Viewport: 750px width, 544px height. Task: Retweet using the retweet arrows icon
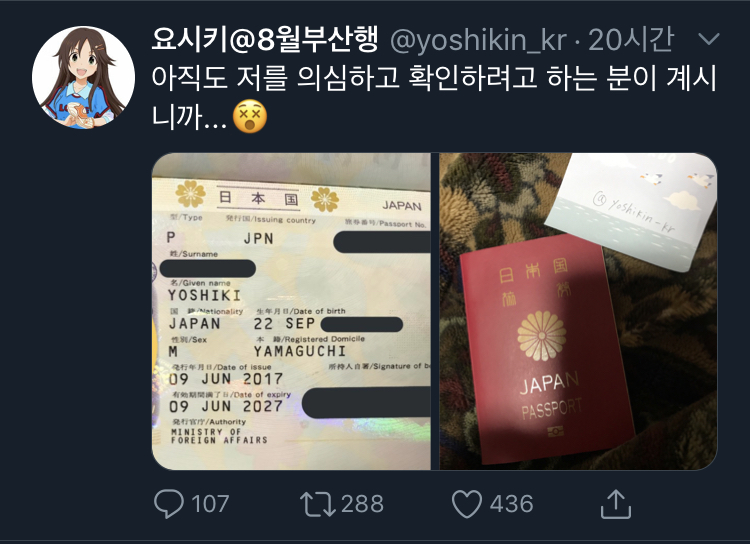pos(318,504)
